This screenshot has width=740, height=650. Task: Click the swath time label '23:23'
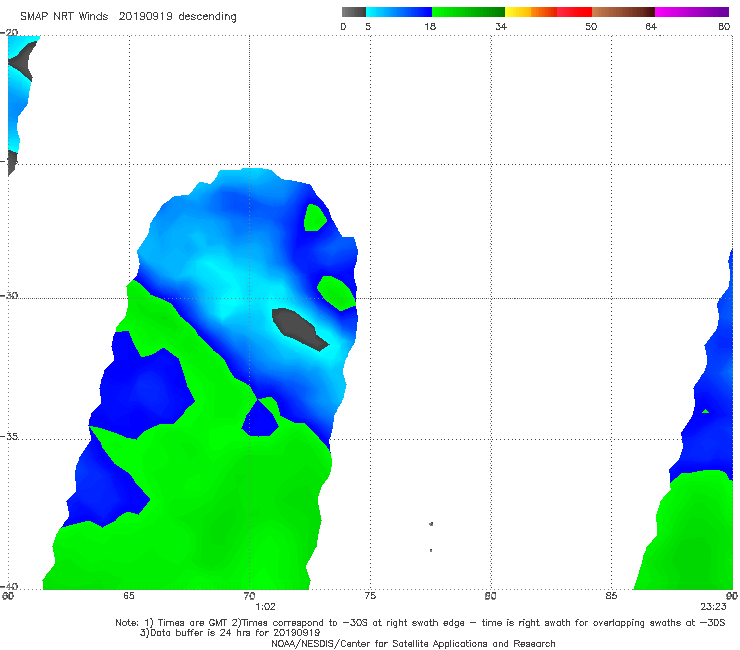point(713,607)
